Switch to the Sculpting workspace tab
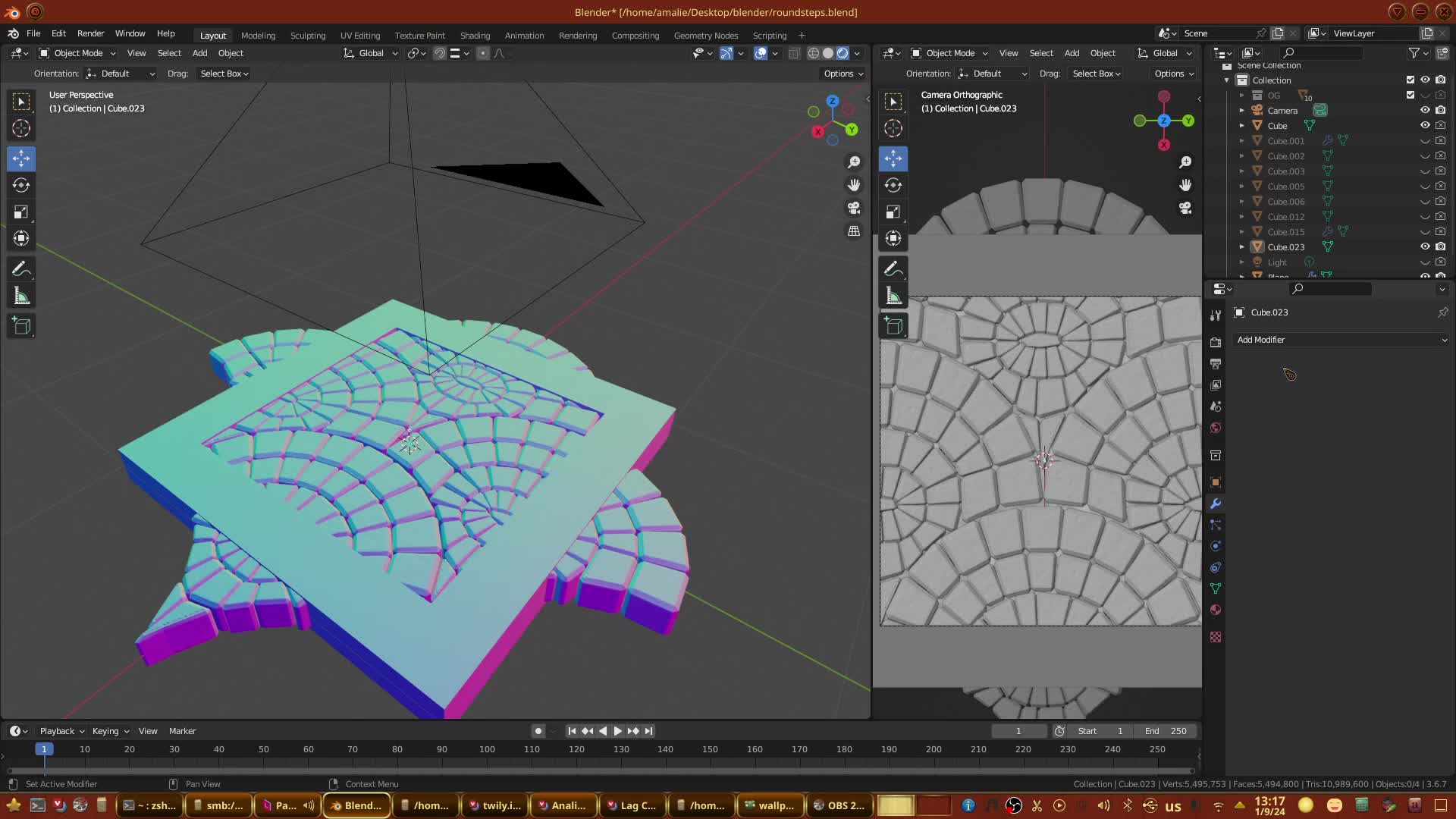Viewport: 1456px width, 819px height. [x=307, y=36]
